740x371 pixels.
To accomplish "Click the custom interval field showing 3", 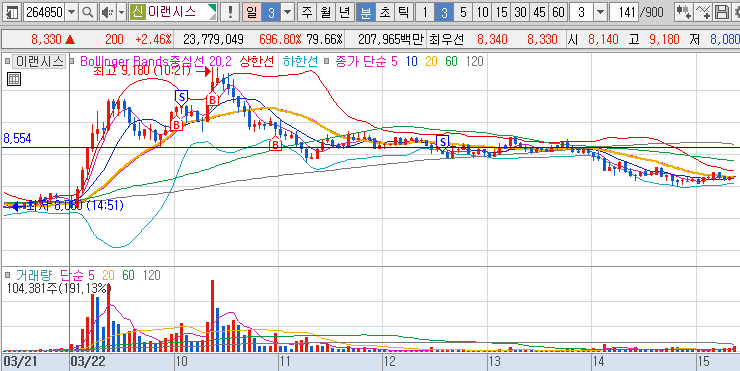I will pos(581,12).
